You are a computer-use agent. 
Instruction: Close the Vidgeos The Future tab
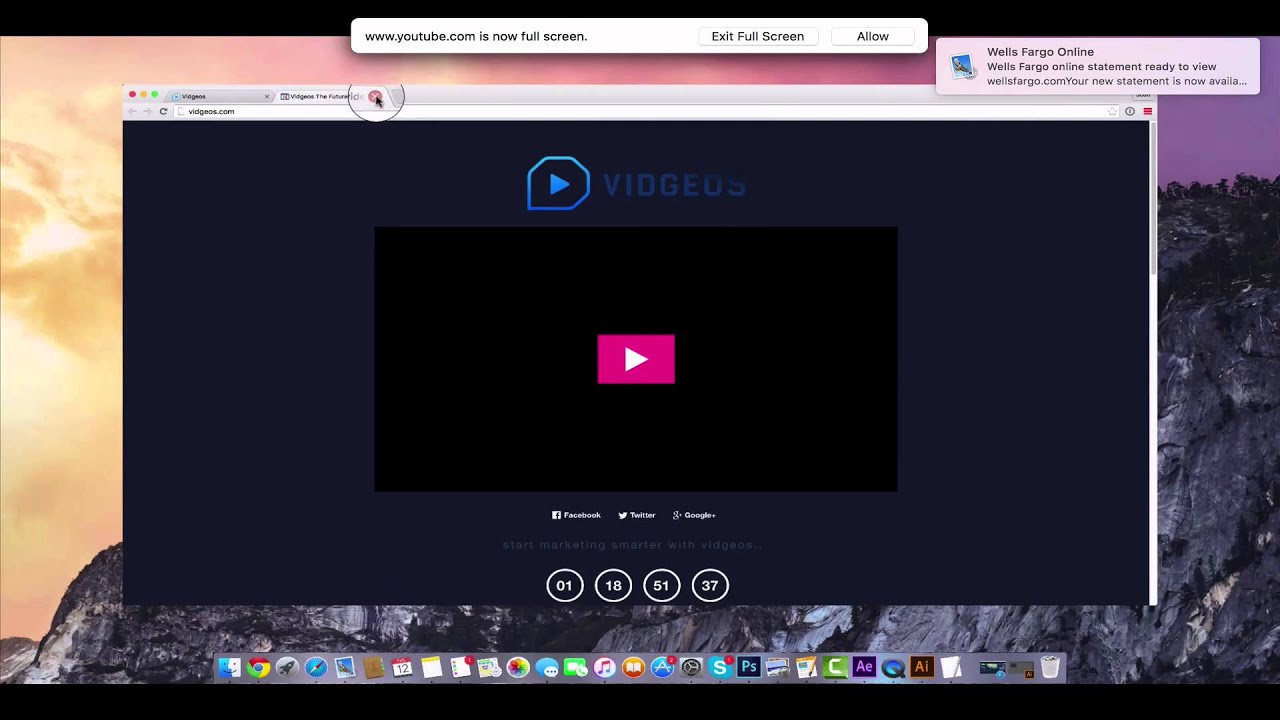[x=374, y=97]
